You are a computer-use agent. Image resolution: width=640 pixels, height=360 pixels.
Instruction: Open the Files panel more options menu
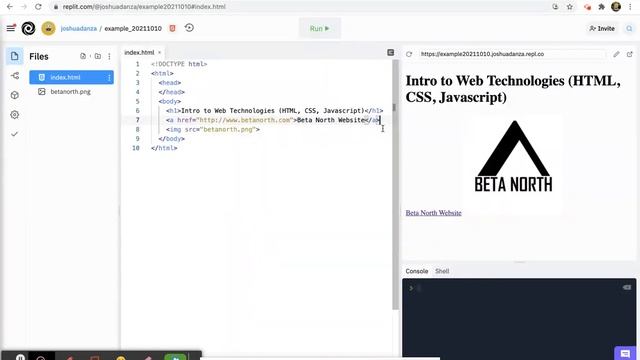109,56
